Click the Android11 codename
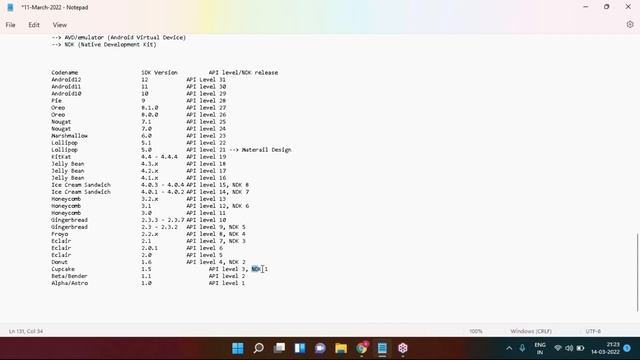Viewport: 640px width, 360px height. point(66,87)
